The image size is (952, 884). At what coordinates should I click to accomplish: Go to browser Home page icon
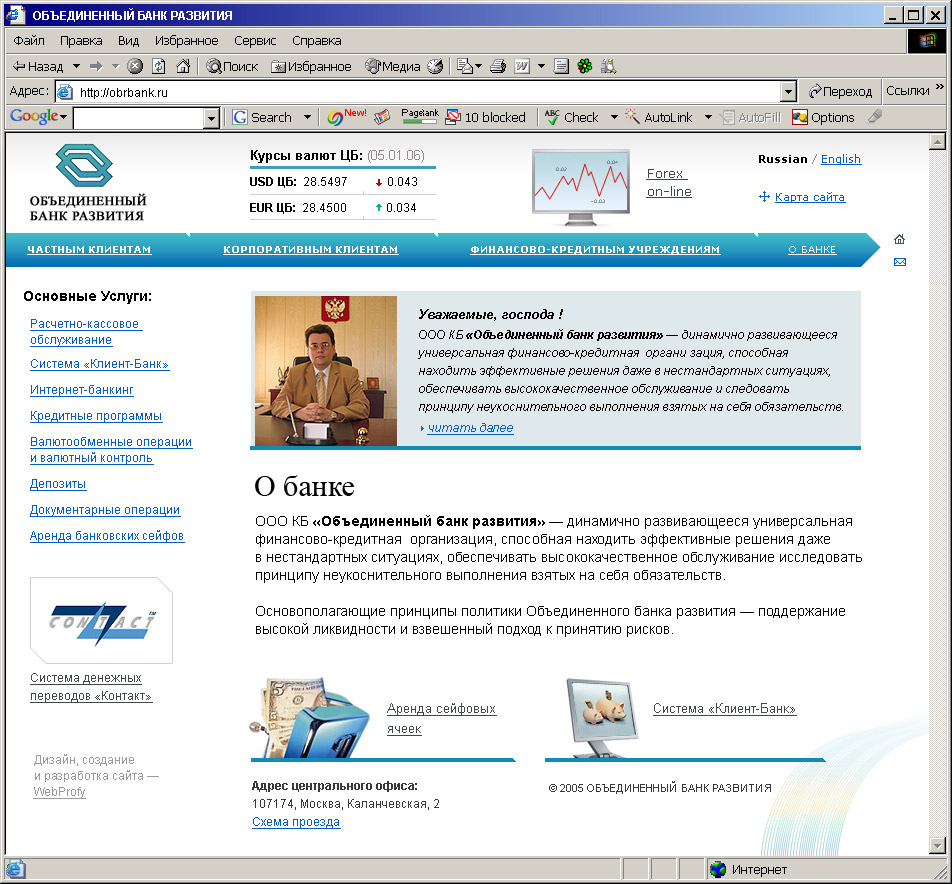pyautogui.click(x=183, y=66)
